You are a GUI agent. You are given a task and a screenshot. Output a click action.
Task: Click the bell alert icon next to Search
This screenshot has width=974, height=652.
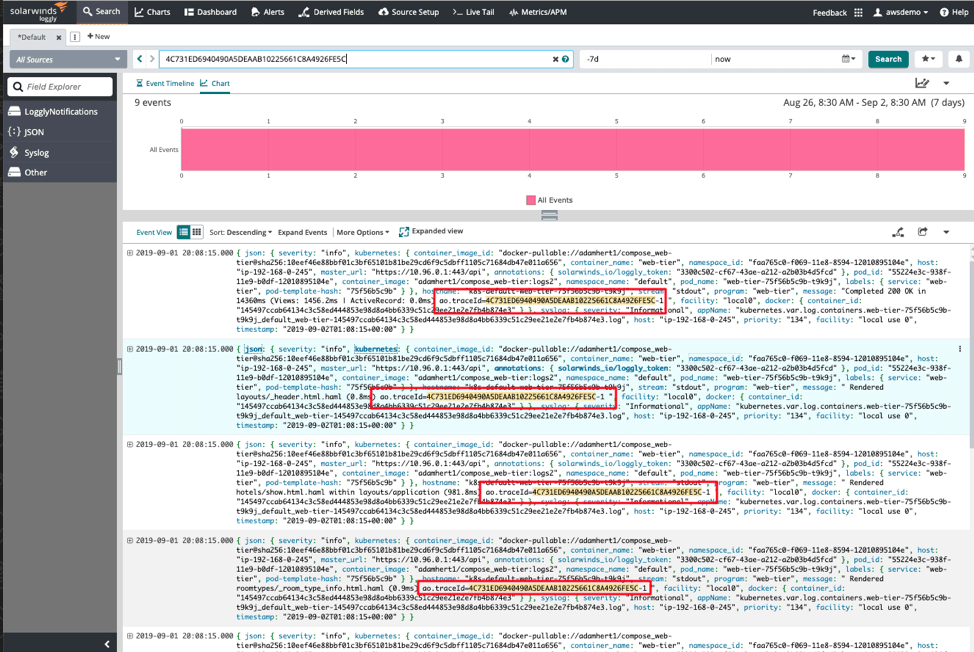click(959, 59)
